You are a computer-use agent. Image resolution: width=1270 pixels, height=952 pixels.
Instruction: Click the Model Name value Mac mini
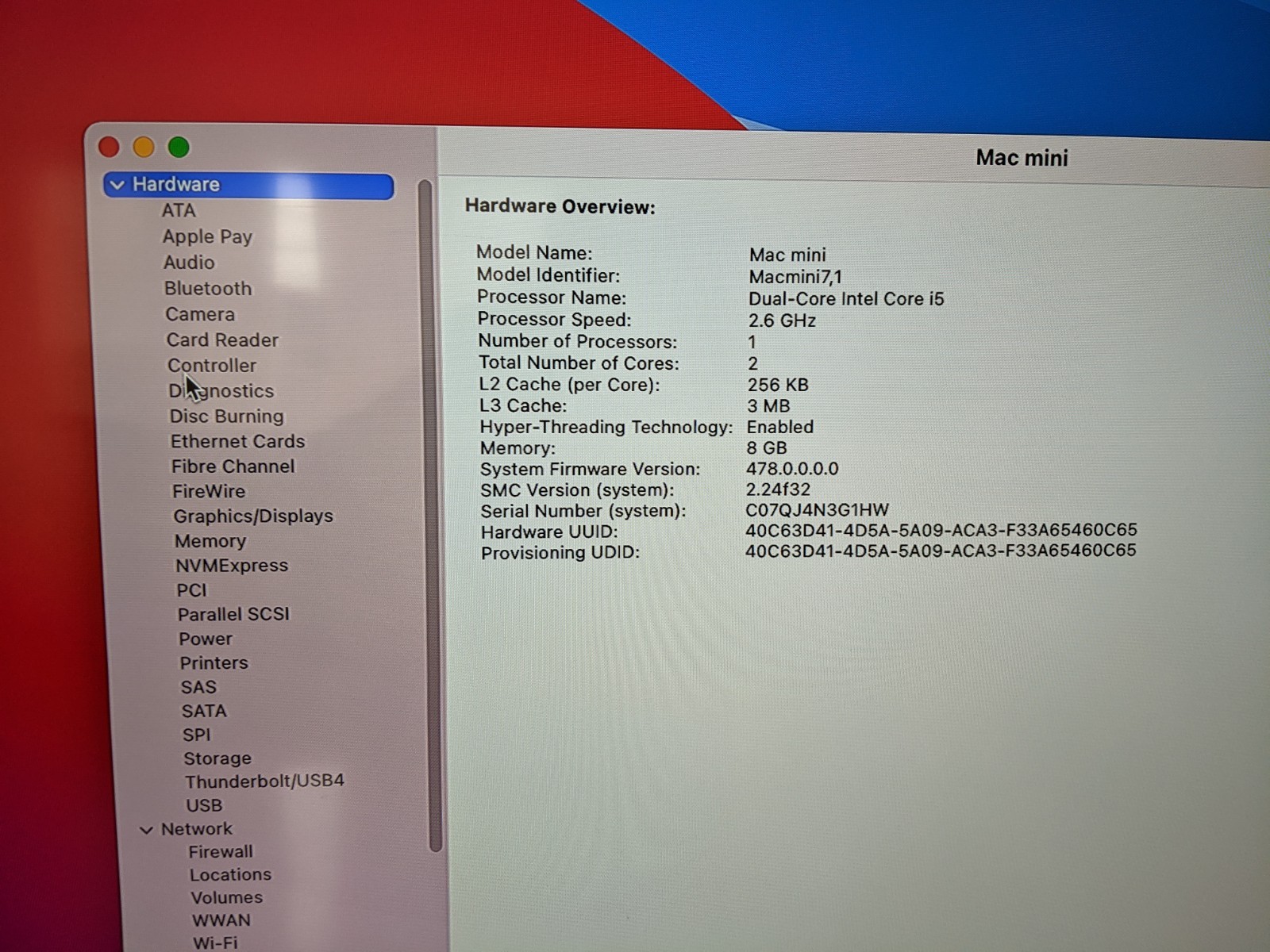coord(787,255)
